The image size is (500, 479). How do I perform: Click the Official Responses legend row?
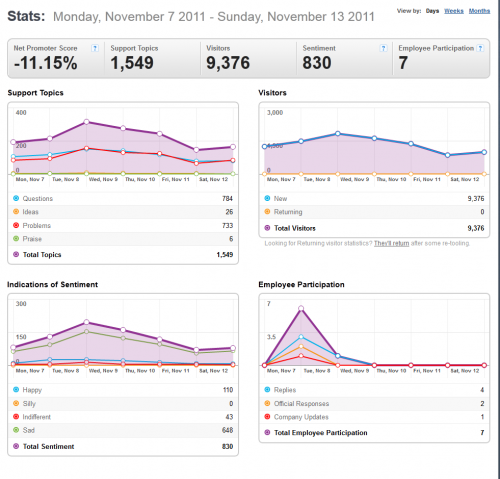click(x=374, y=403)
